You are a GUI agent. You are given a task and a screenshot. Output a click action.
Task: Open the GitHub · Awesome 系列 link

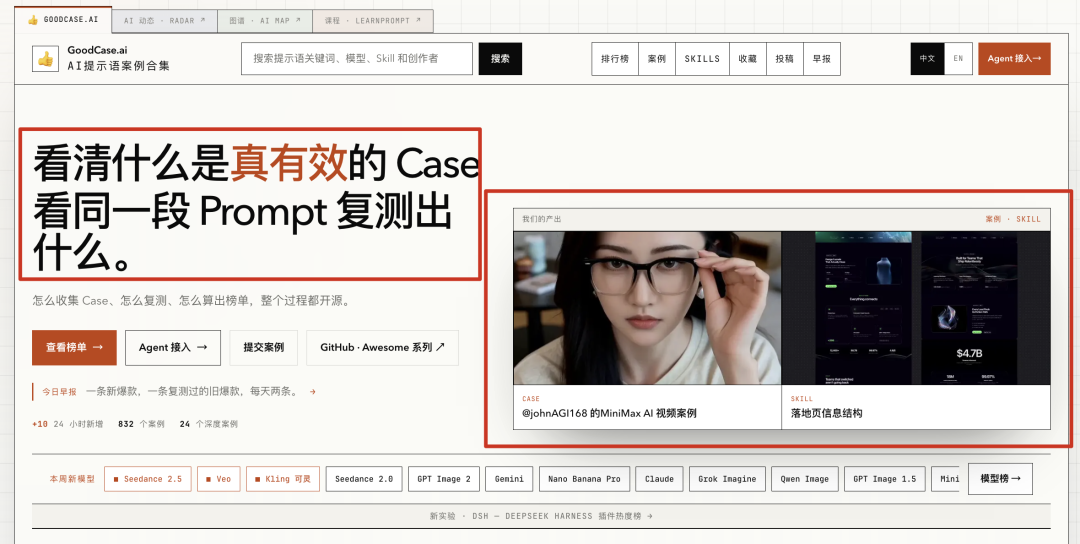coord(382,348)
